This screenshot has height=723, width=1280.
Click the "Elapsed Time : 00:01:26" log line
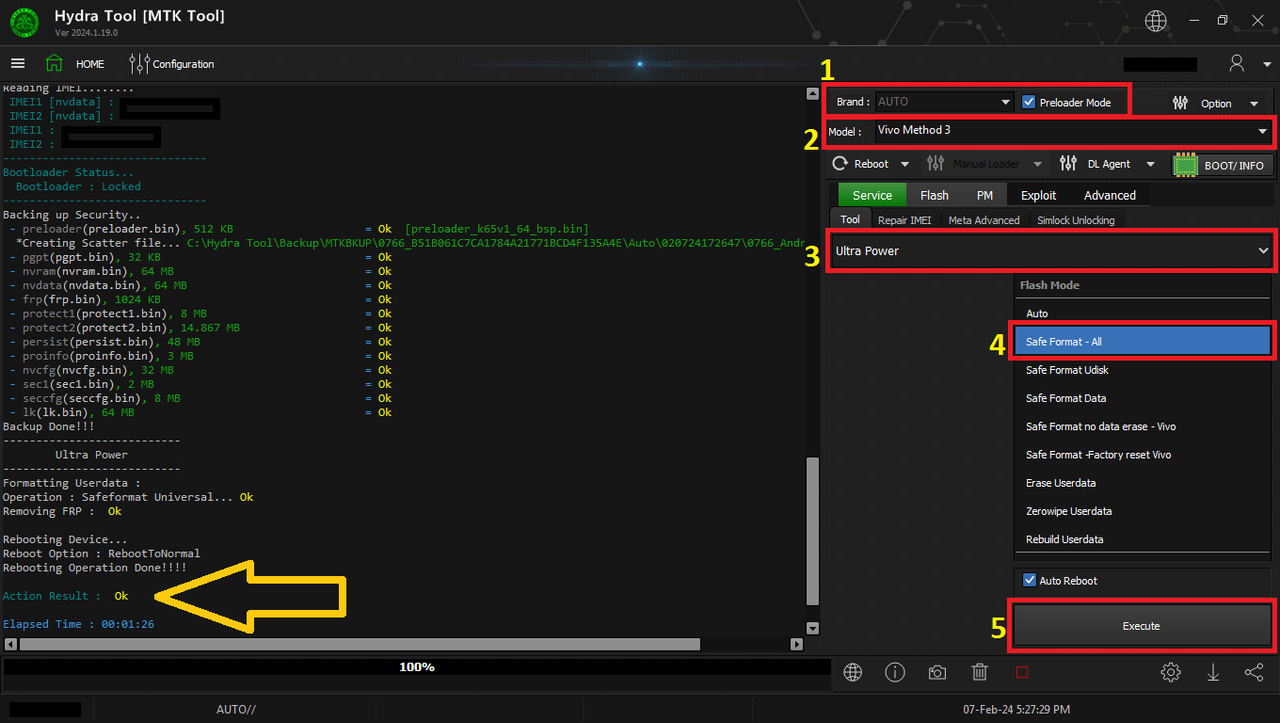tap(78, 624)
